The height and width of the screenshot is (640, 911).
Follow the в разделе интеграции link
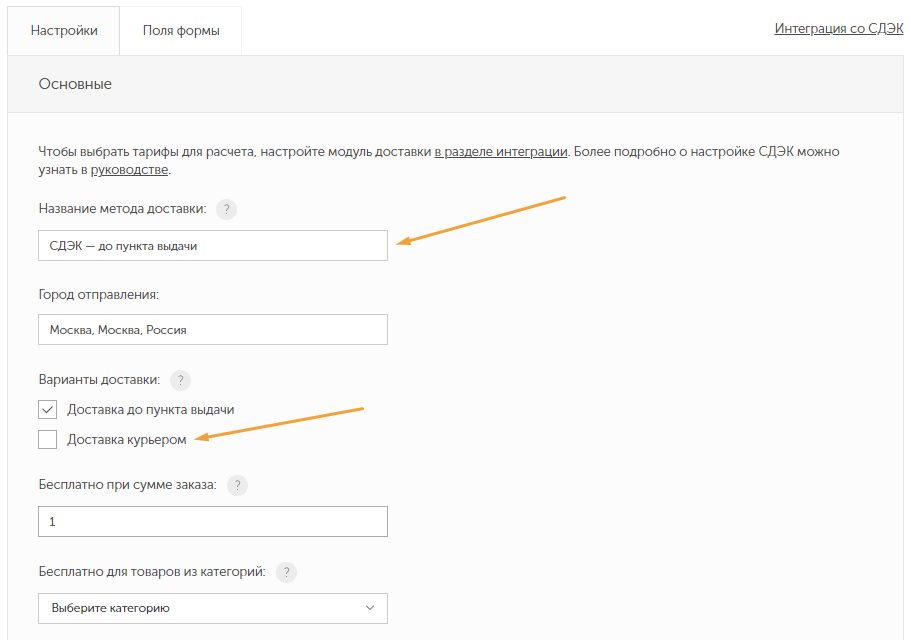click(501, 152)
